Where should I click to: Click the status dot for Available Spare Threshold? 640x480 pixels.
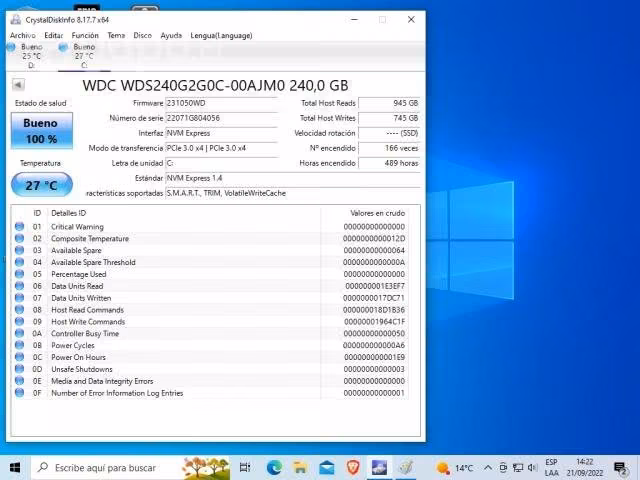tap(19, 262)
